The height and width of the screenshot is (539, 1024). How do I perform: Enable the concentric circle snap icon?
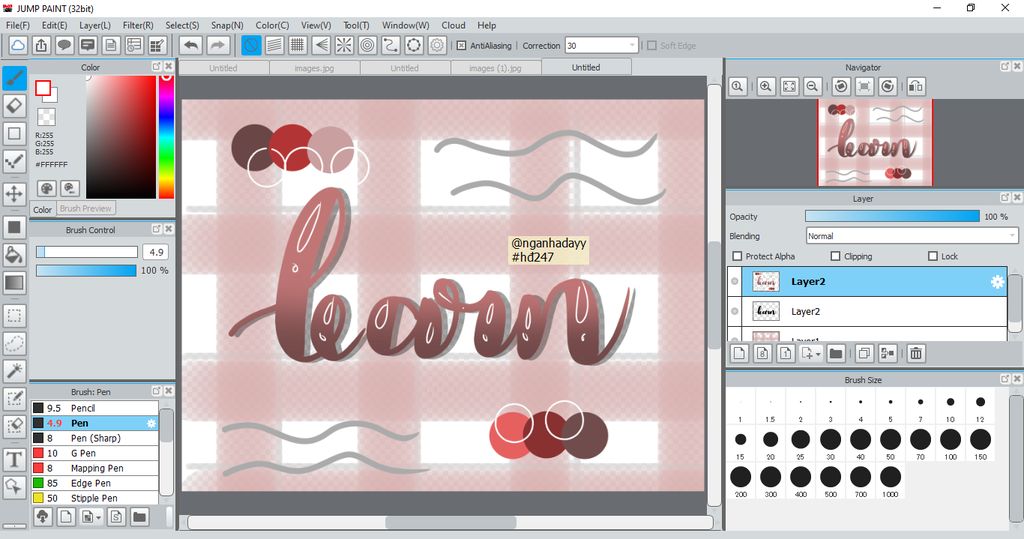click(x=368, y=45)
